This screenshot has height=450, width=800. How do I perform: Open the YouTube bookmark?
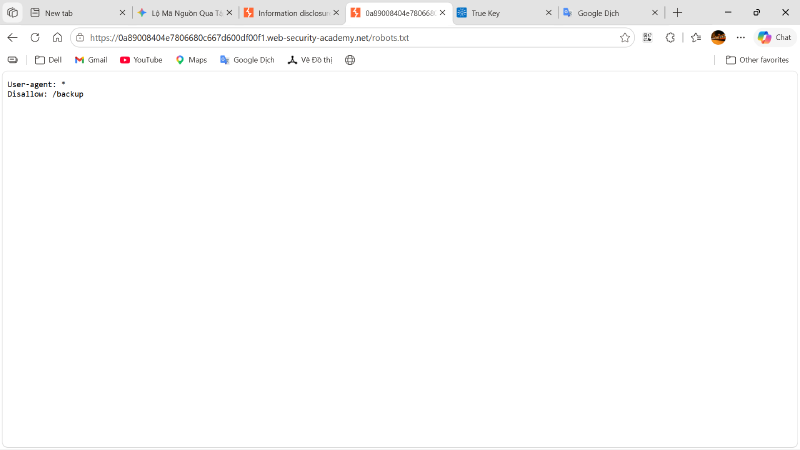pyautogui.click(x=141, y=60)
